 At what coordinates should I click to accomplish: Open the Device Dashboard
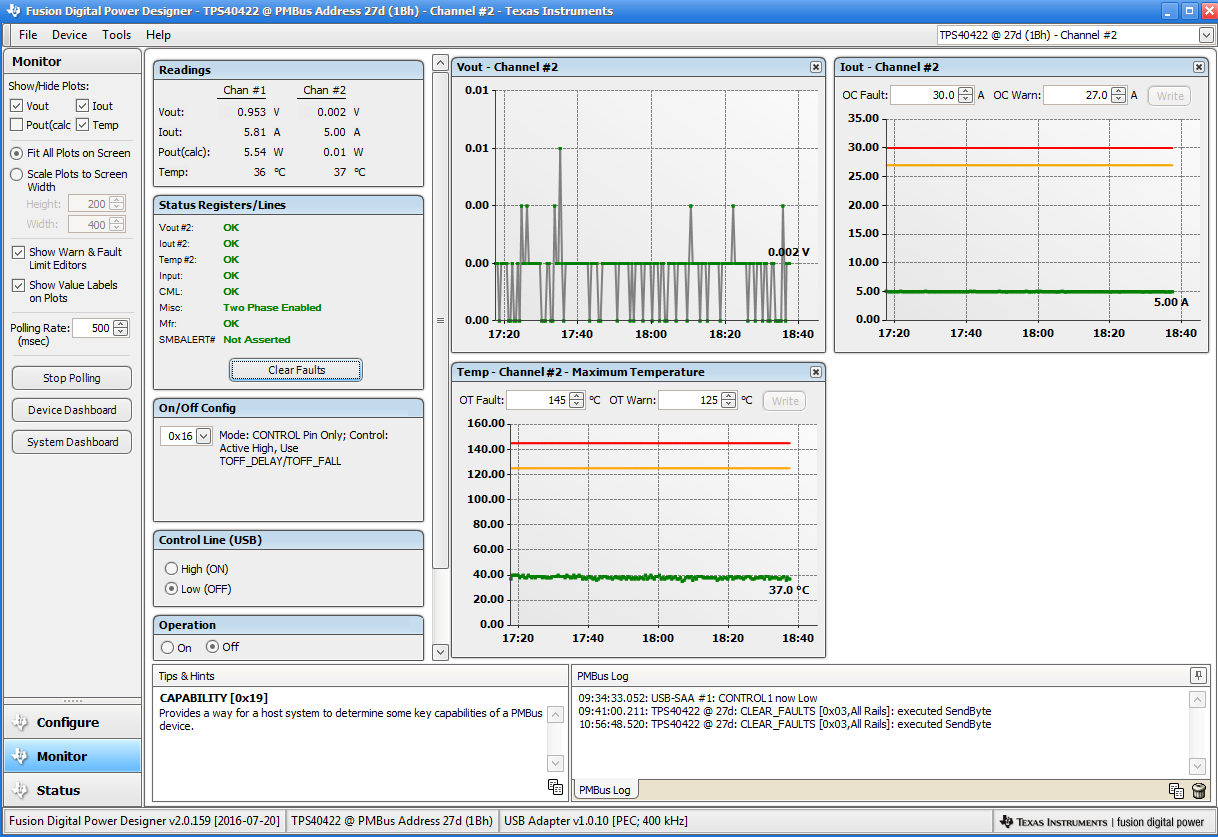[72, 410]
